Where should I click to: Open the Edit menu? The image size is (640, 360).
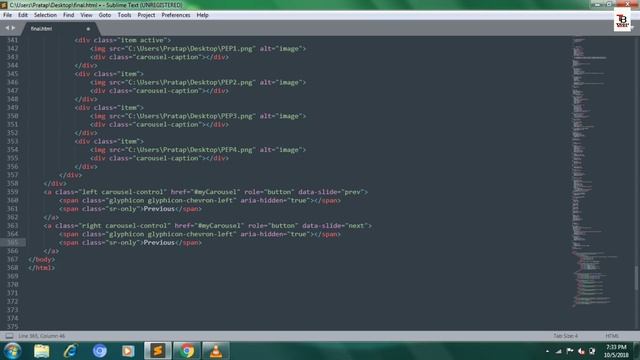[23, 15]
